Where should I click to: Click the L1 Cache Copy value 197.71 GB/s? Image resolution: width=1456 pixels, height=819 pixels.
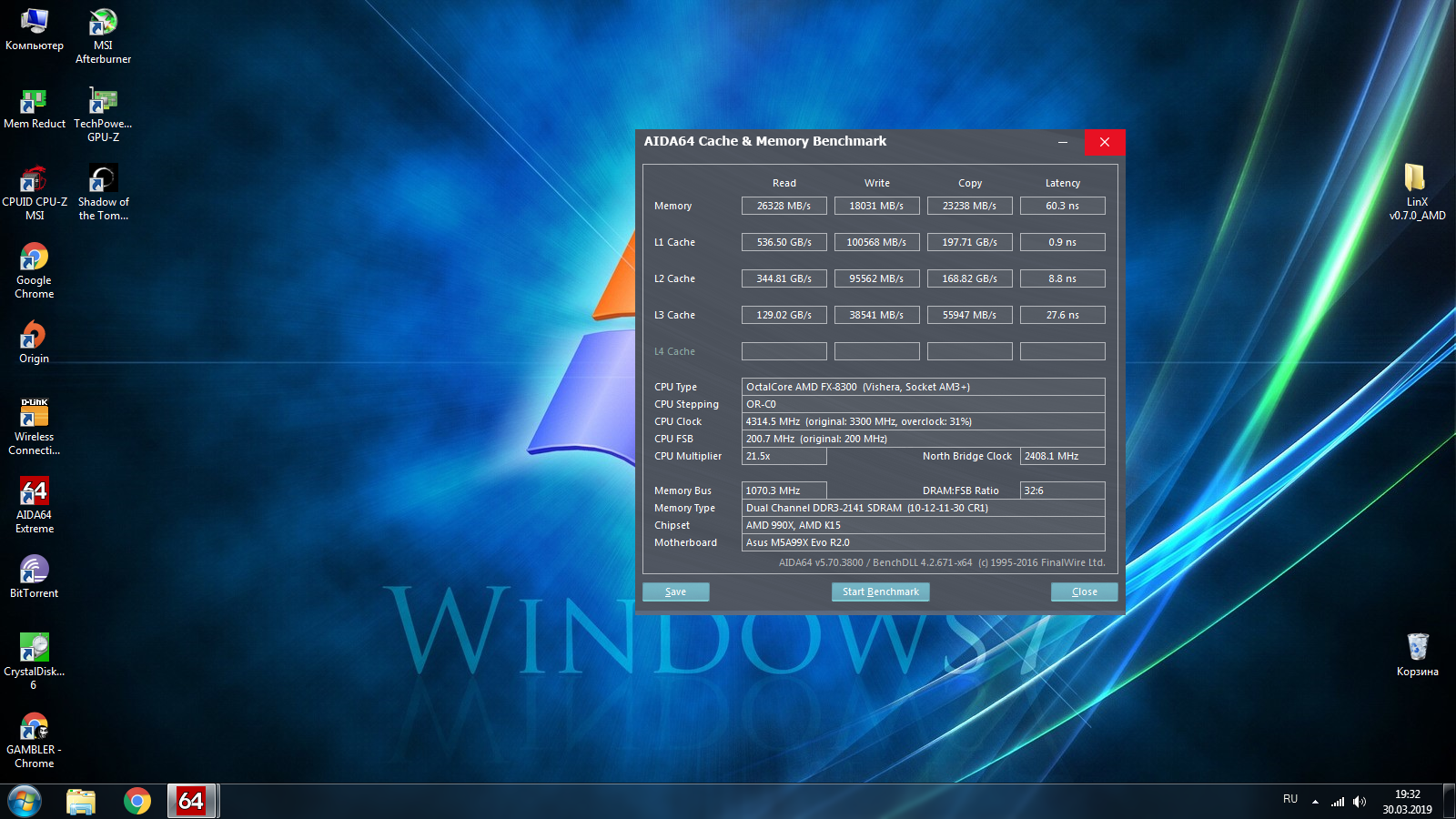pyautogui.click(x=970, y=242)
